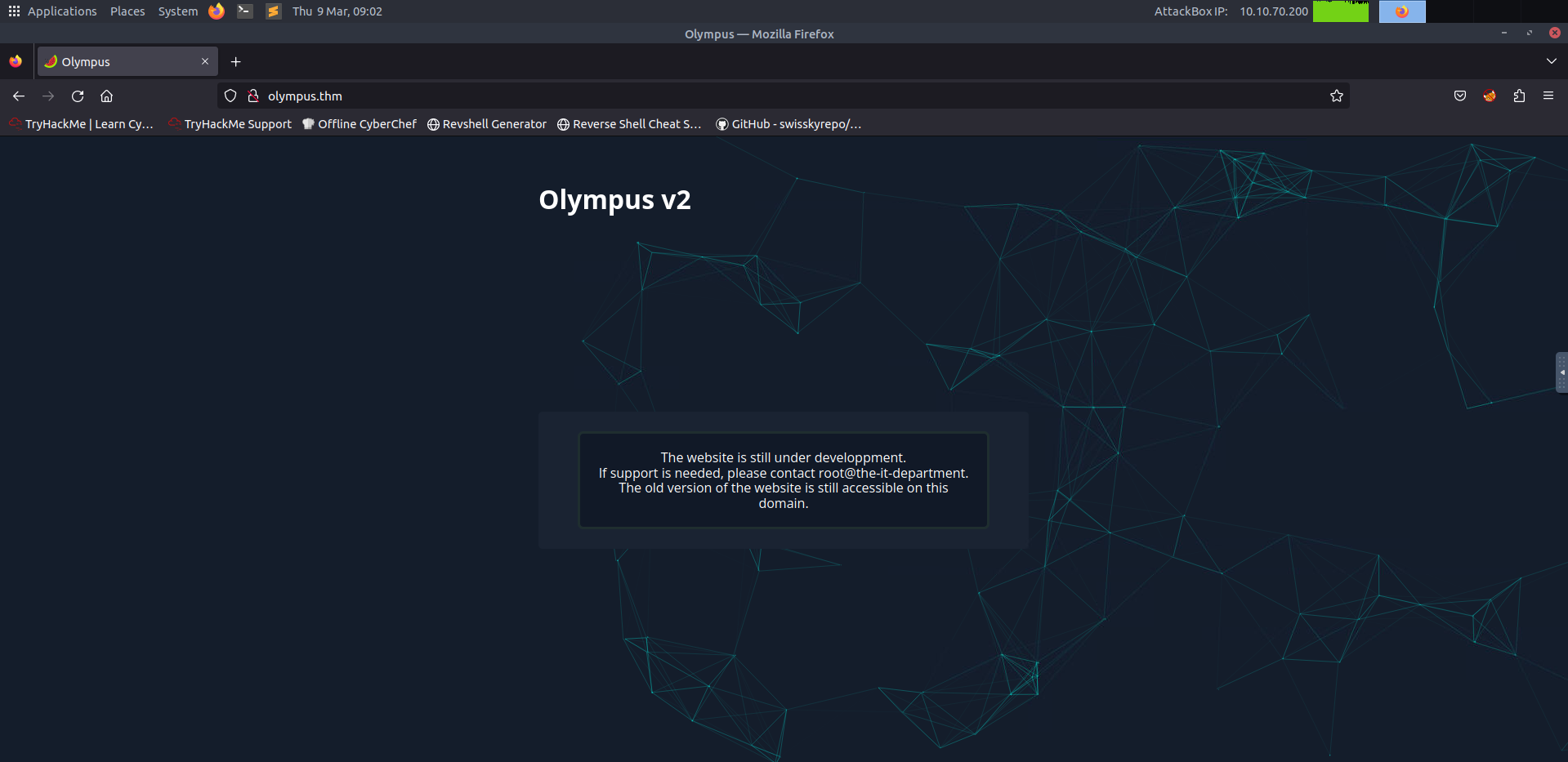The height and width of the screenshot is (762, 1568).
Task: Click the back navigation arrow
Action: [18, 96]
